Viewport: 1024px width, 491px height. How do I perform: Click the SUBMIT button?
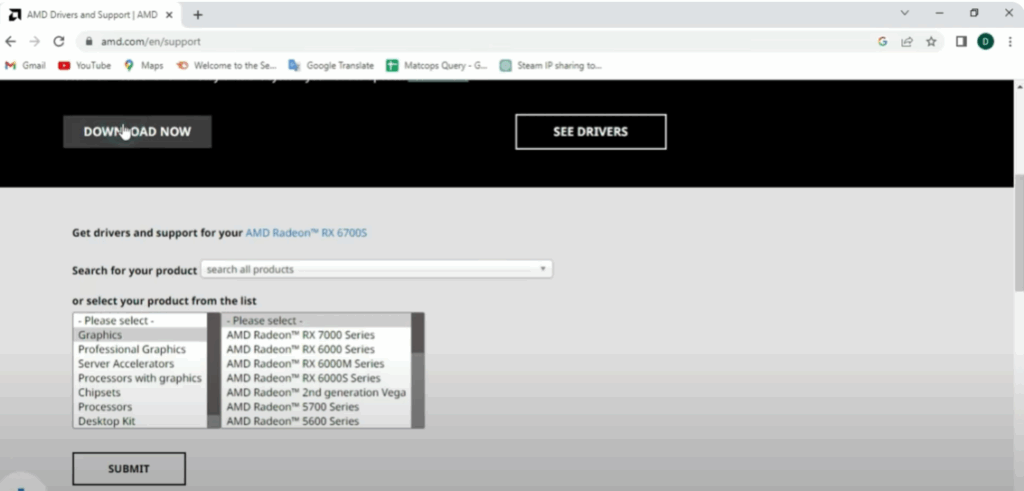coord(129,469)
